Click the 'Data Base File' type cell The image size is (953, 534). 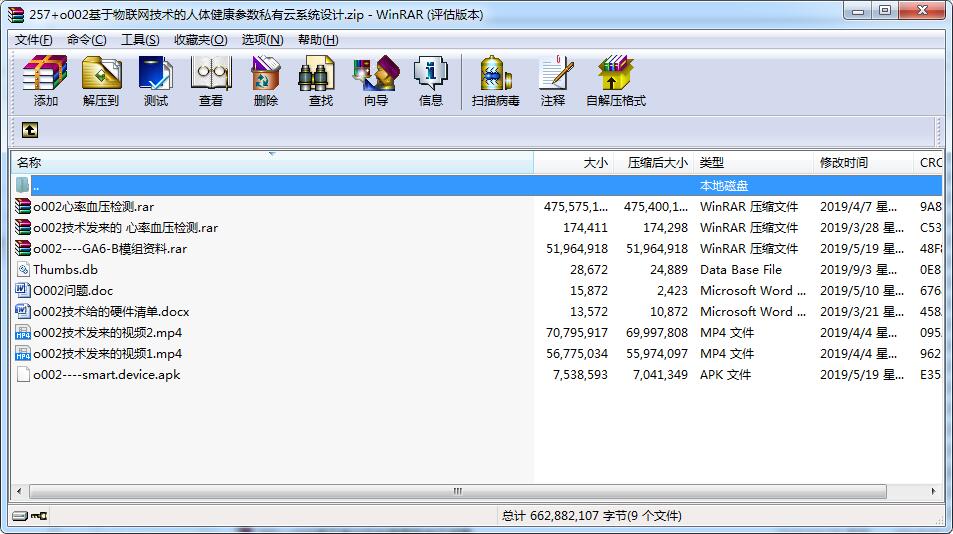pyautogui.click(x=741, y=270)
